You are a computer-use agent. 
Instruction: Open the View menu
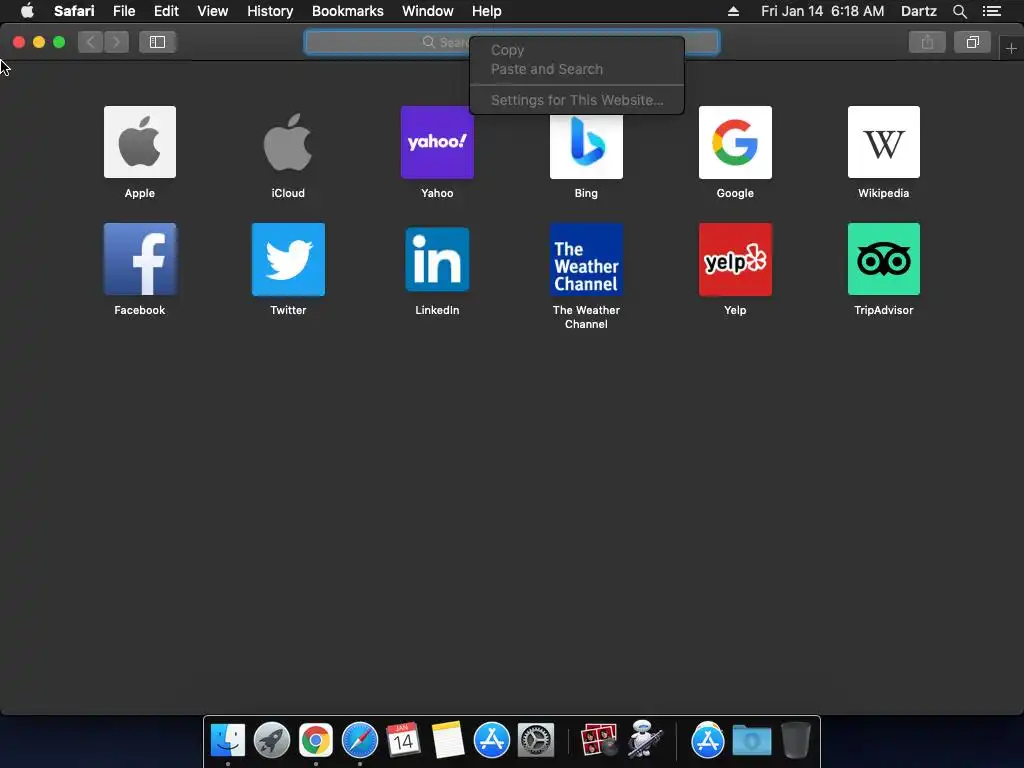coord(212,11)
